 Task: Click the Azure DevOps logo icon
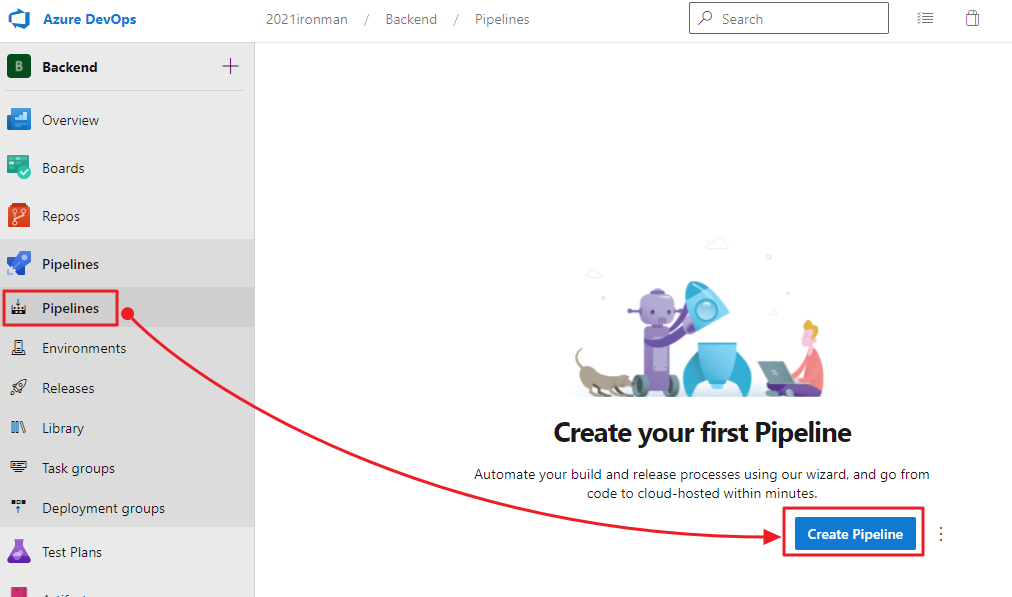(19, 19)
